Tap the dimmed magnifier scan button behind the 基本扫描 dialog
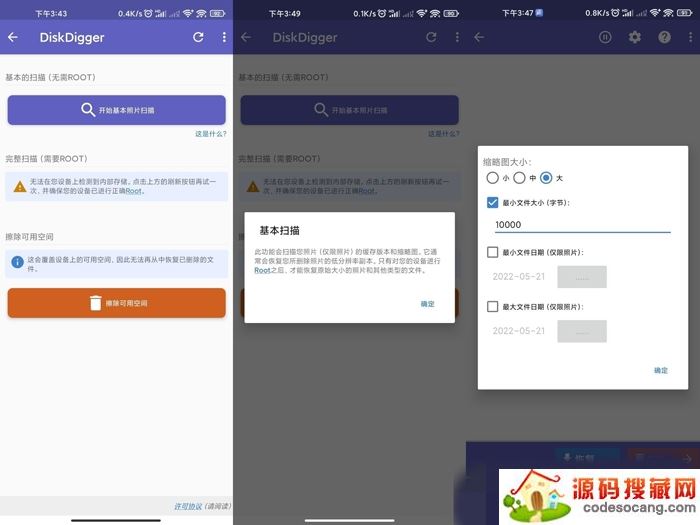 coord(350,110)
